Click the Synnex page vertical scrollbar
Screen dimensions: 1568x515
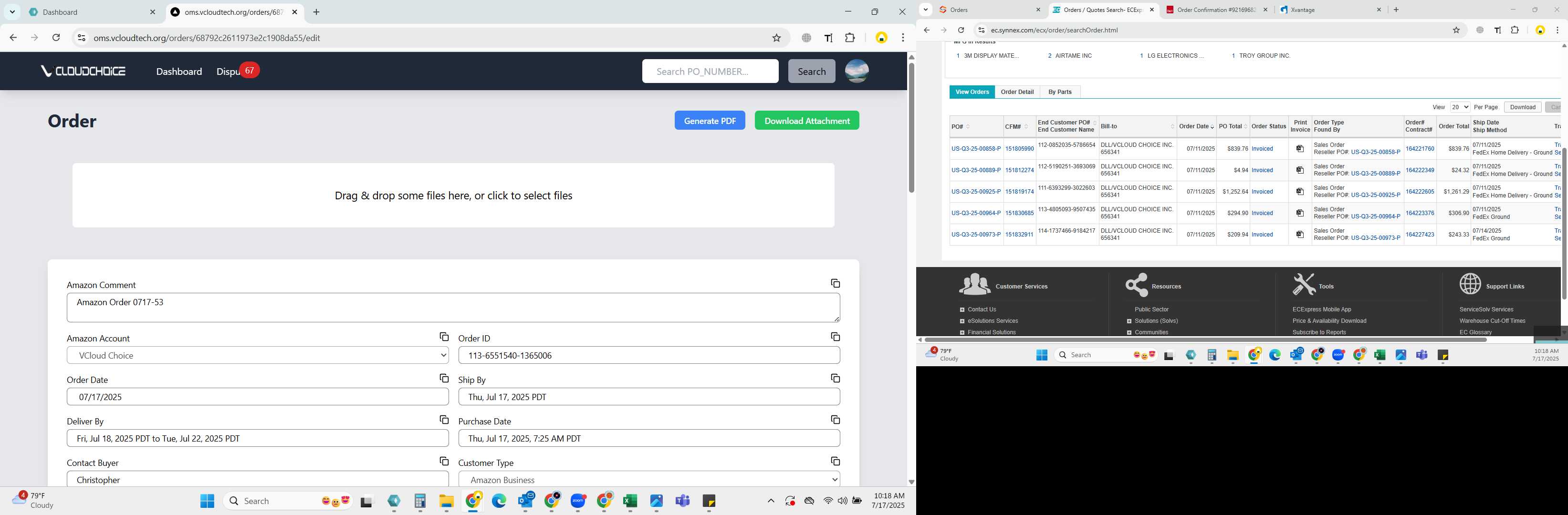point(1564,223)
